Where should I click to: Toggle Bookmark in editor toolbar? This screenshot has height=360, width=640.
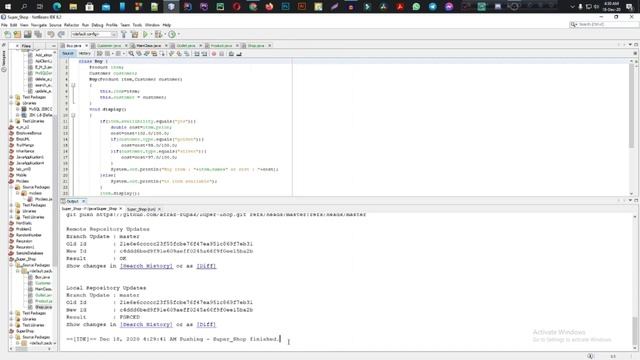pos(187,54)
